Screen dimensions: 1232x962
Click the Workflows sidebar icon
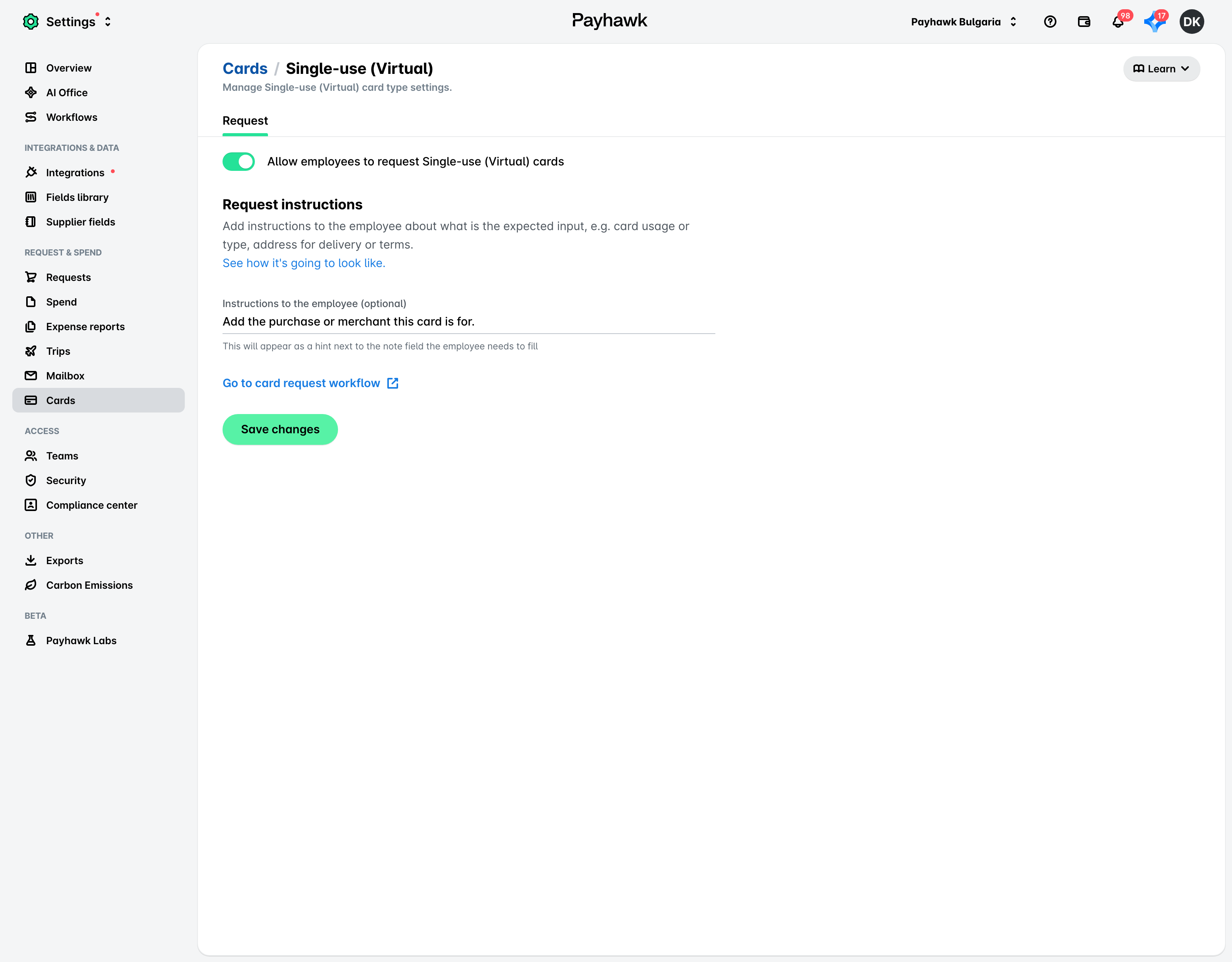pyautogui.click(x=30, y=117)
